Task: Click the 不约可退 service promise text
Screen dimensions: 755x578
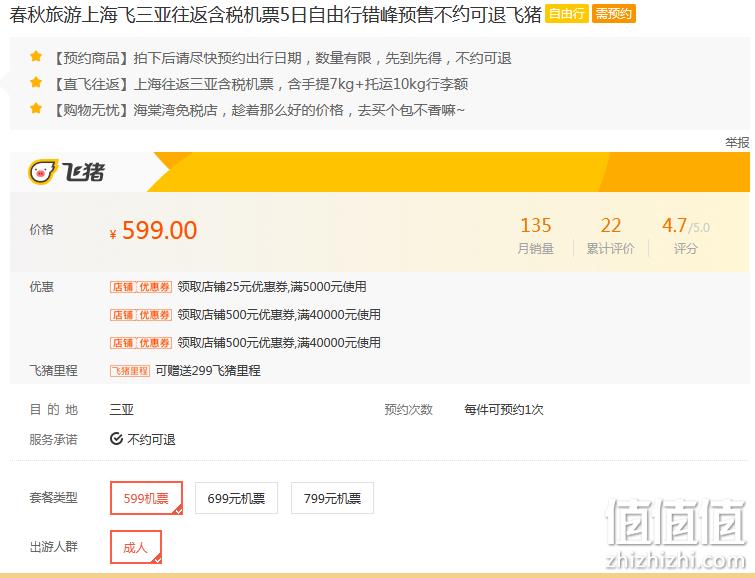Action: click(x=151, y=439)
